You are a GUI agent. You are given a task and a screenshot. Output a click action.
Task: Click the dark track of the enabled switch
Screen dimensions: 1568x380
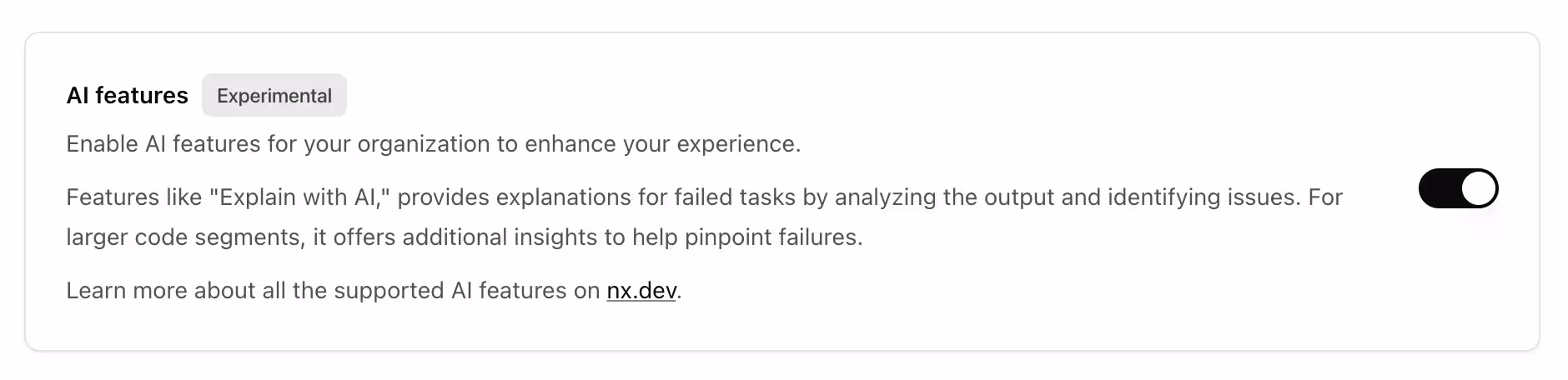1440,188
